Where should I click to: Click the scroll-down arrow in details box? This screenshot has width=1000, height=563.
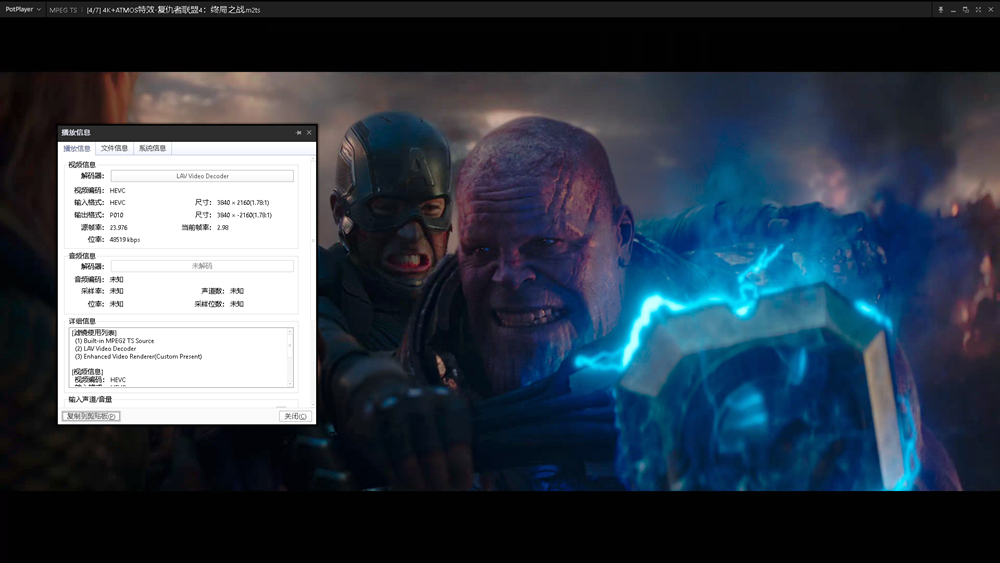coord(290,383)
